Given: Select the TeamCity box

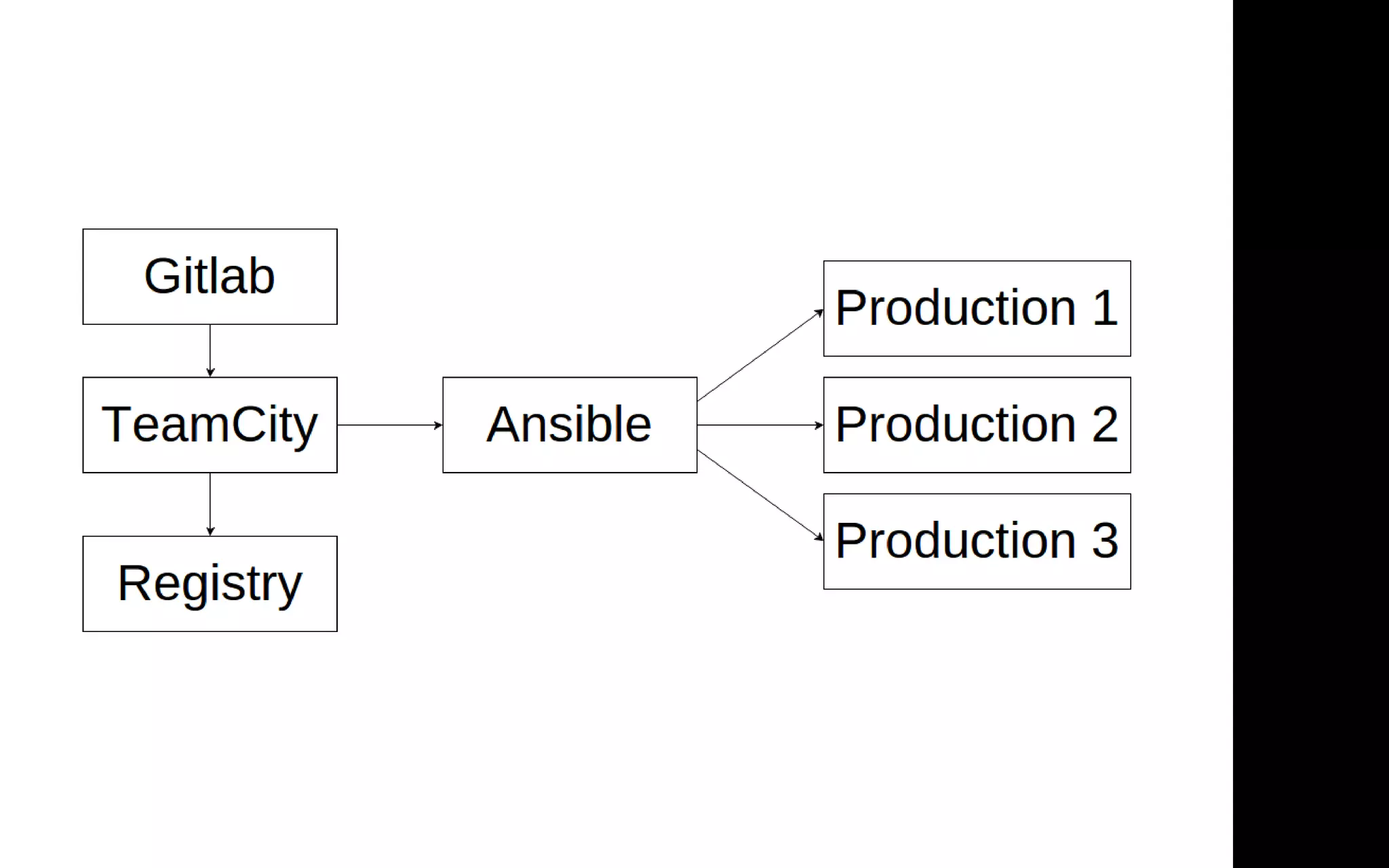Looking at the screenshot, I should pyautogui.click(x=210, y=425).
